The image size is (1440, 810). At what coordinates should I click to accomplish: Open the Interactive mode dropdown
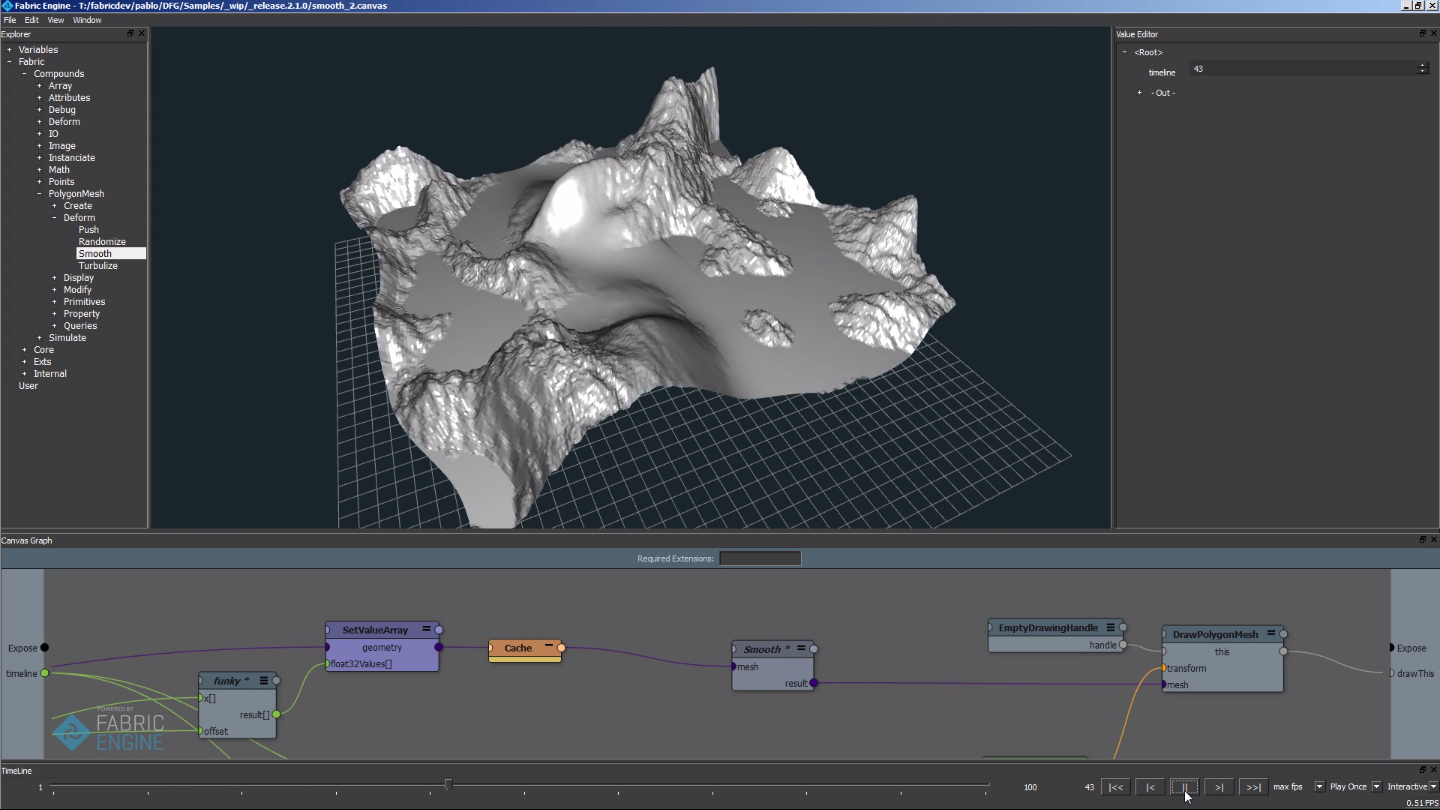(x=1433, y=786)
